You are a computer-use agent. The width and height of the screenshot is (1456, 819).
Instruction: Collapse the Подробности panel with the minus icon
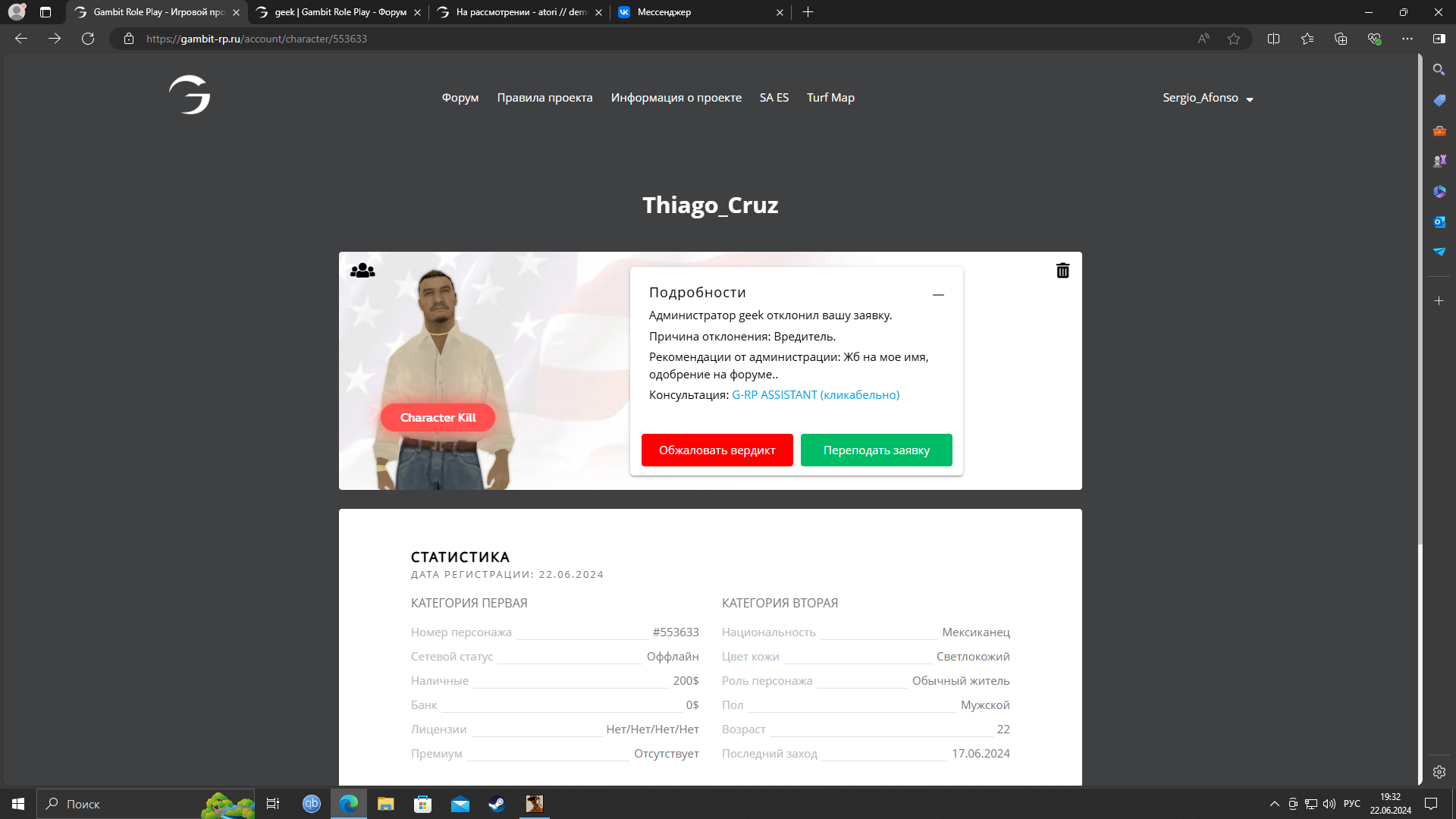click(x=938, y=294)
